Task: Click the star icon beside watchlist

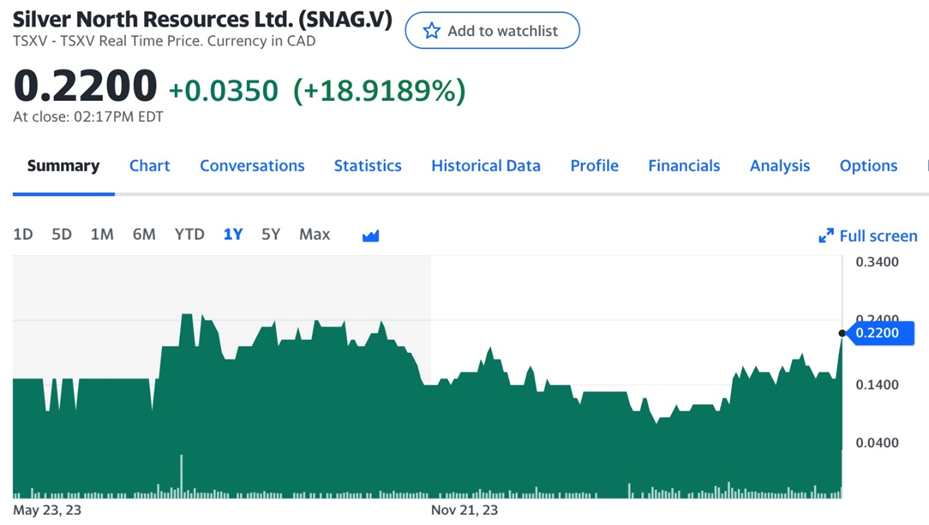Action: click(x=432, y=31)
